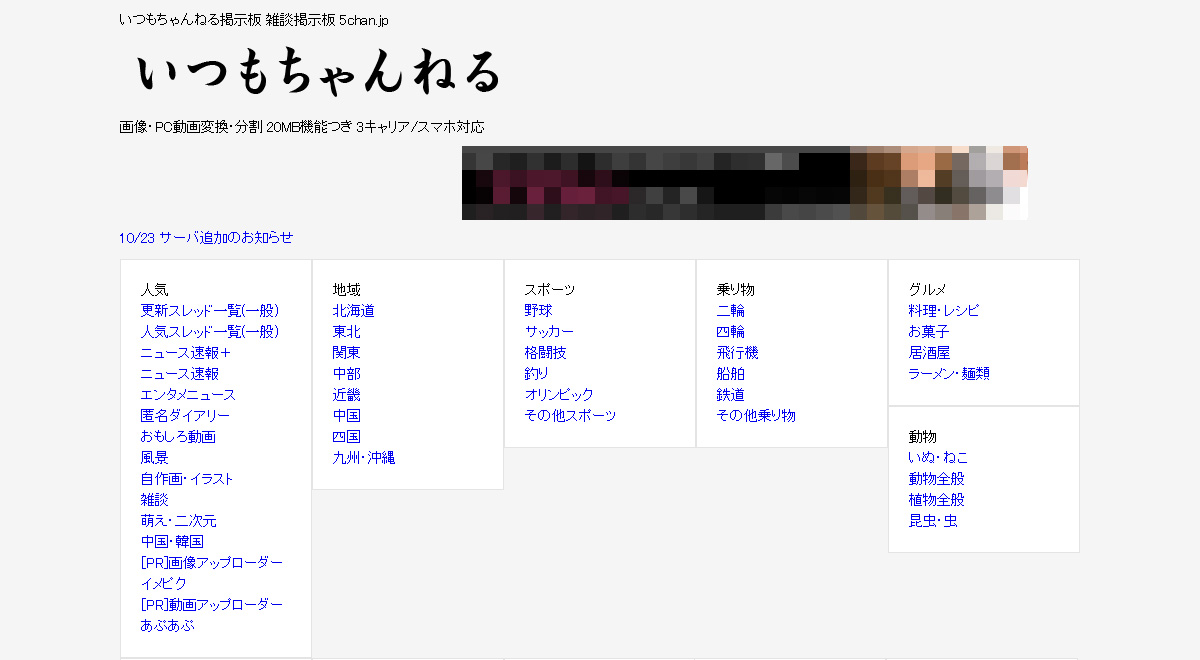Select いぬ・ねこ in the 動物 section
Image resolution: width=1200 pixels, height=660 pixels.
click(938, 458)
